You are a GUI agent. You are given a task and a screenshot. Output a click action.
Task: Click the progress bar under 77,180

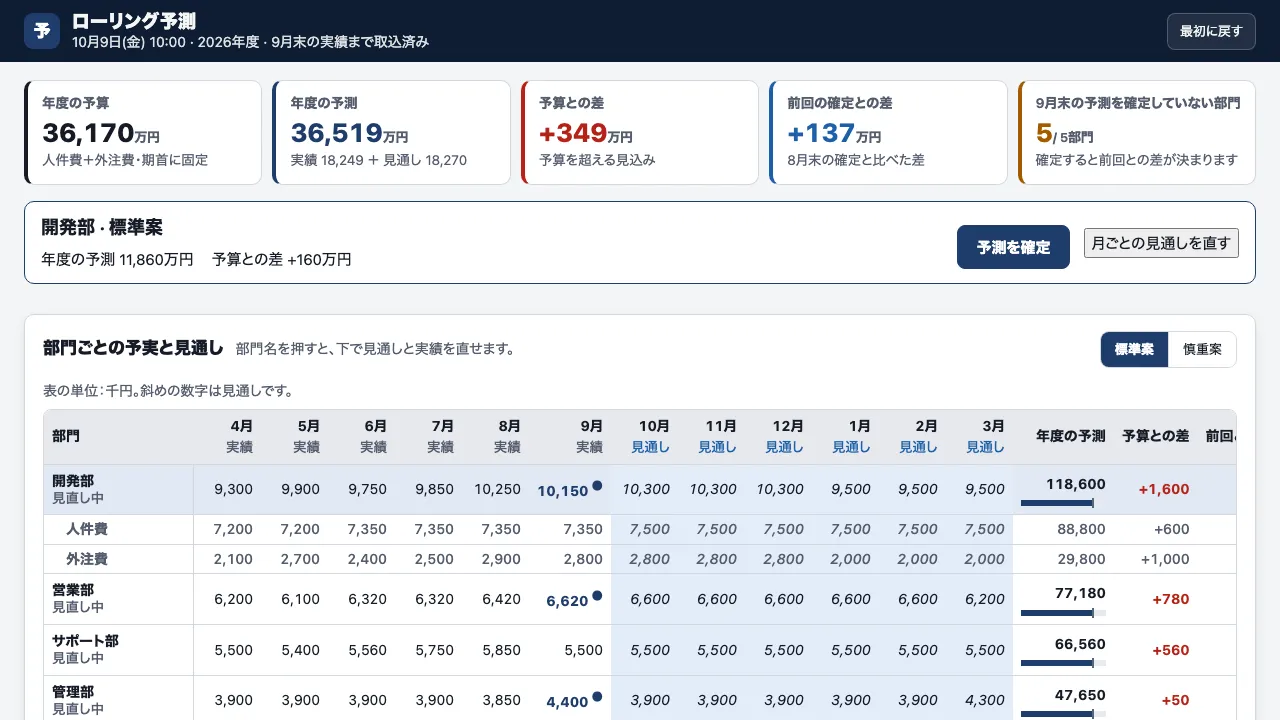tap(1063, 613)
